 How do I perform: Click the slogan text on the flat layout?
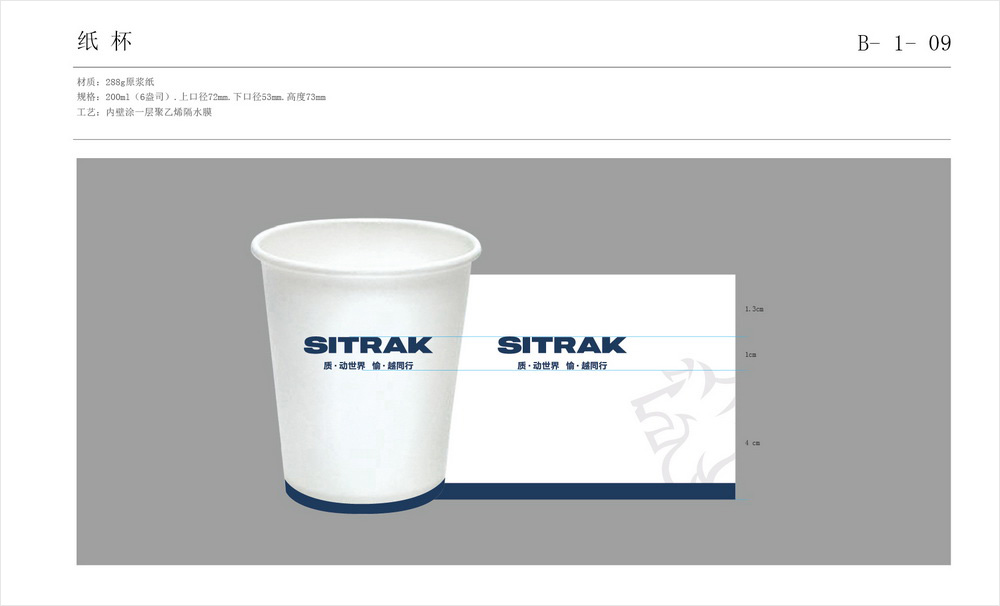pyautogui.click(x=561, y=367)
